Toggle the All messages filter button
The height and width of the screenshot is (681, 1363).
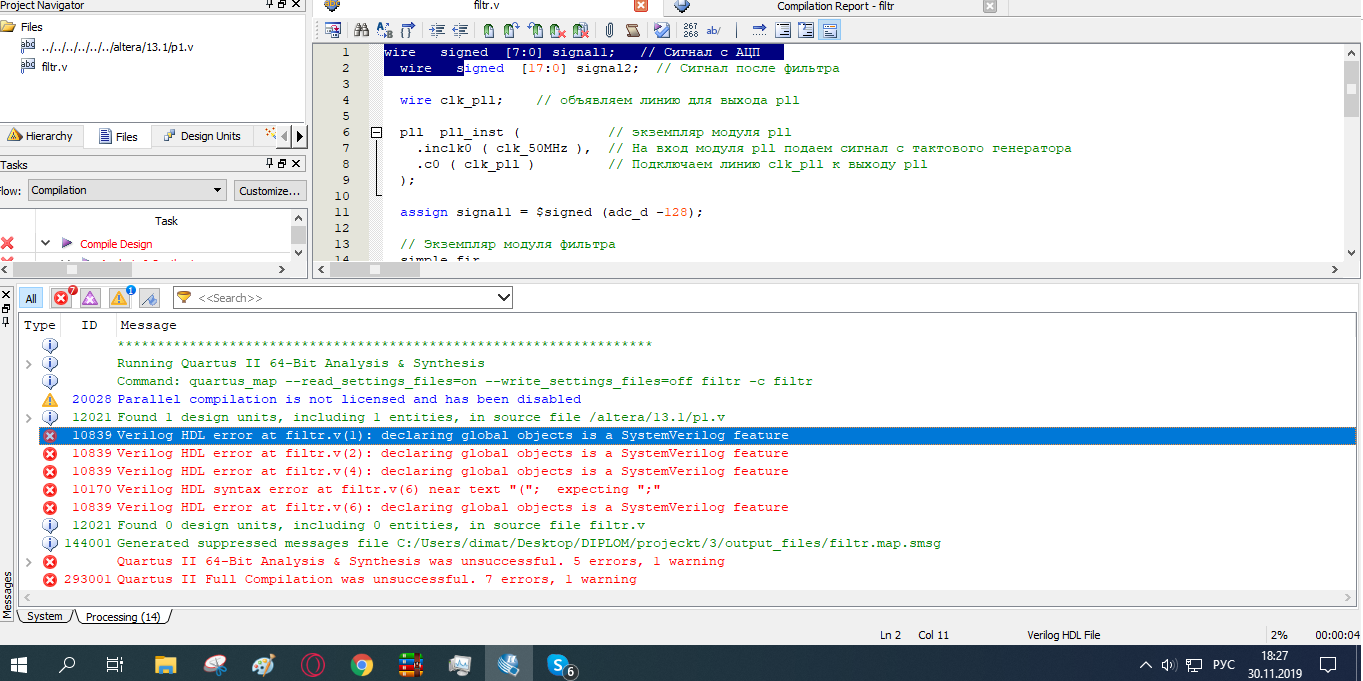click(x=31, y=298)
